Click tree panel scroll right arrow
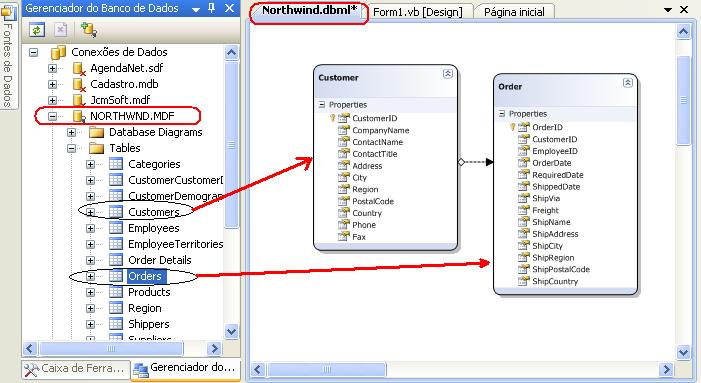The image size is (701, 383). [x=214, y=349]
